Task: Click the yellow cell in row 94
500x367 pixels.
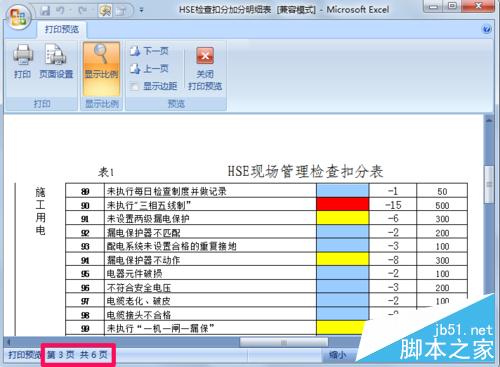Action: [x=342, y=259]
